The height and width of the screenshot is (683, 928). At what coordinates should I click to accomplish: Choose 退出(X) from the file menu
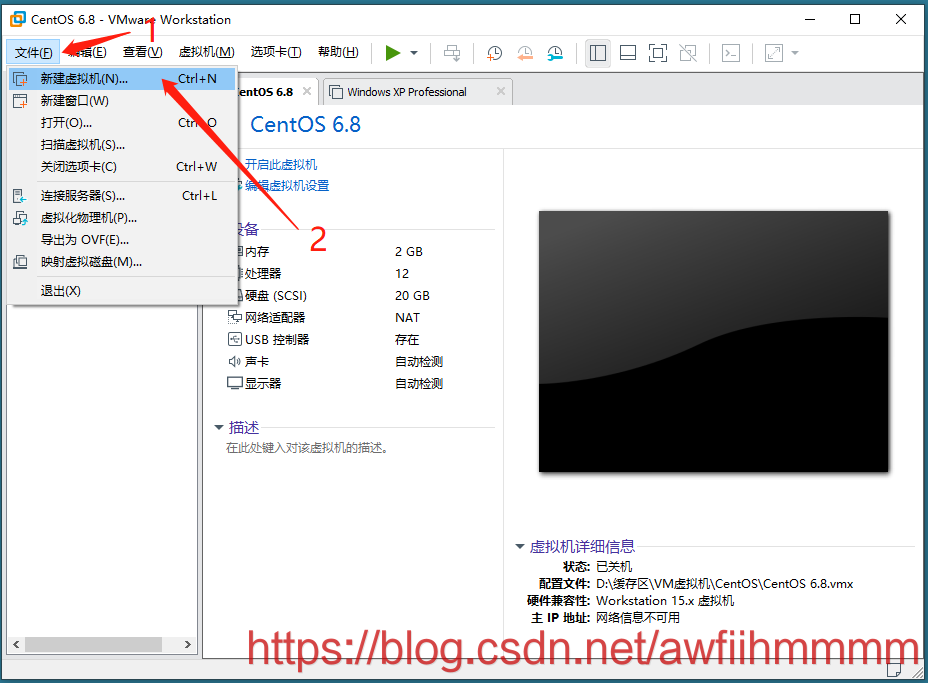(123, 291)
